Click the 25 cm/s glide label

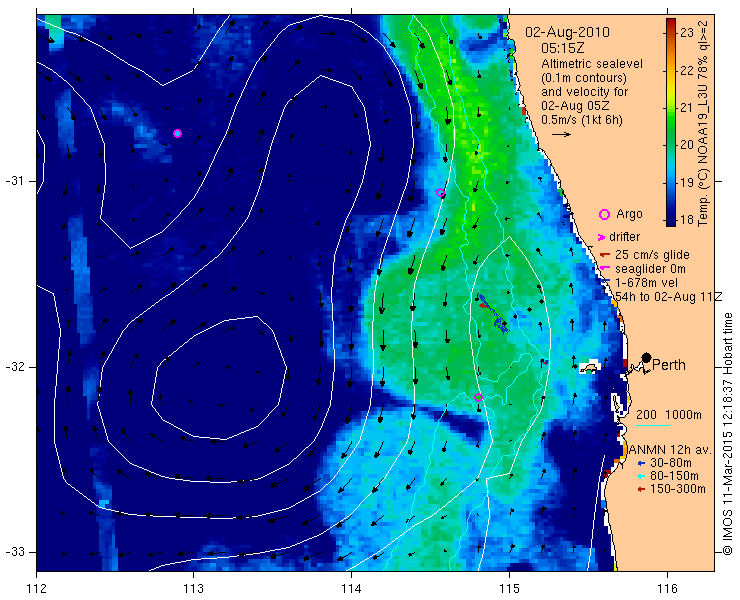pos(652,255)
